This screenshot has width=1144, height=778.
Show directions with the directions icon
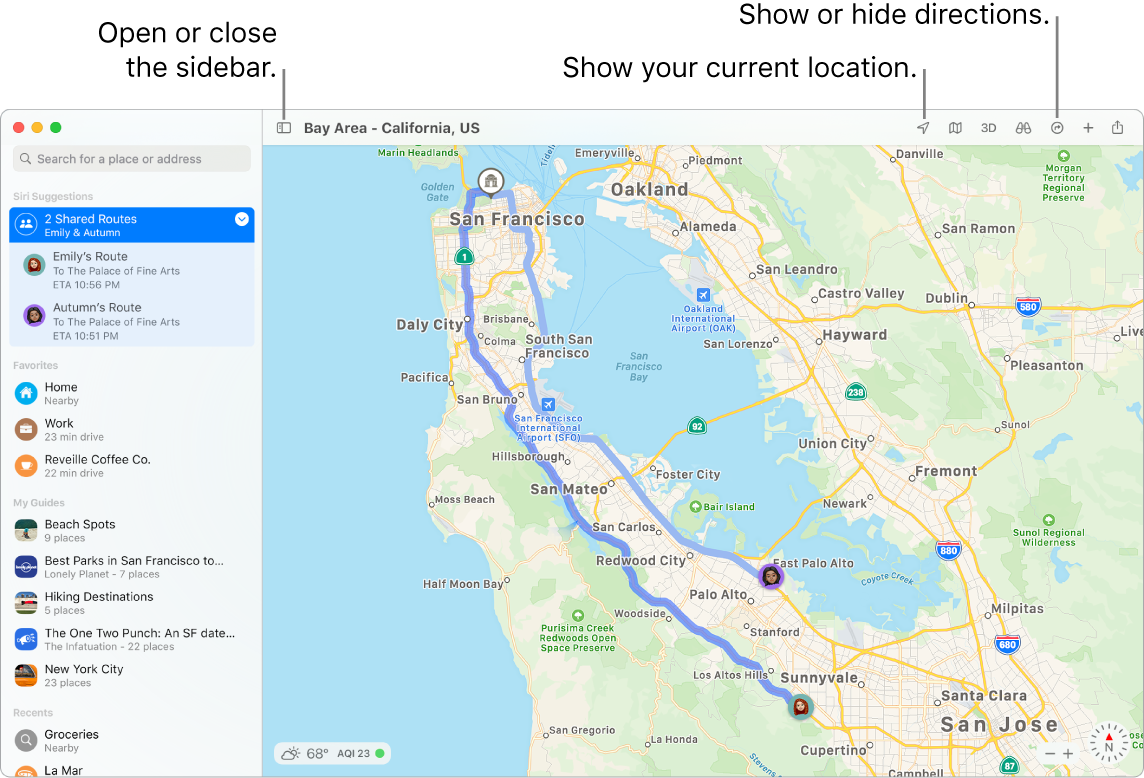point(1058,128)
